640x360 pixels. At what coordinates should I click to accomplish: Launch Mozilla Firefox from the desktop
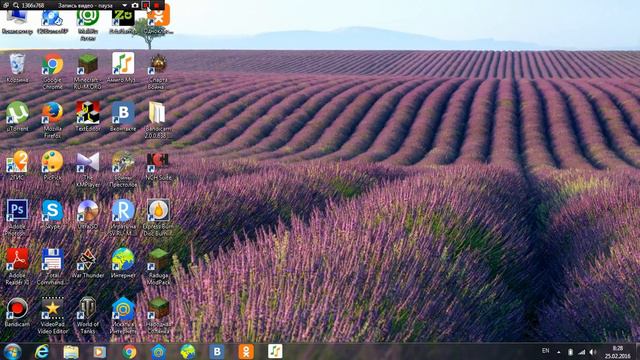tap(53, 113)
